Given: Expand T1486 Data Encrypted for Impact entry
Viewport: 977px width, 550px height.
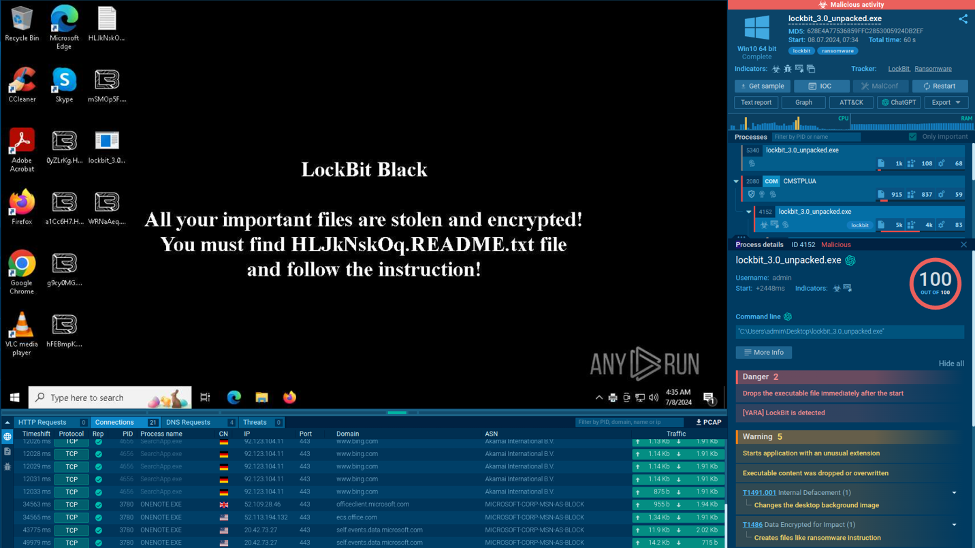Looking at the screenshot, I should point(955,526).
